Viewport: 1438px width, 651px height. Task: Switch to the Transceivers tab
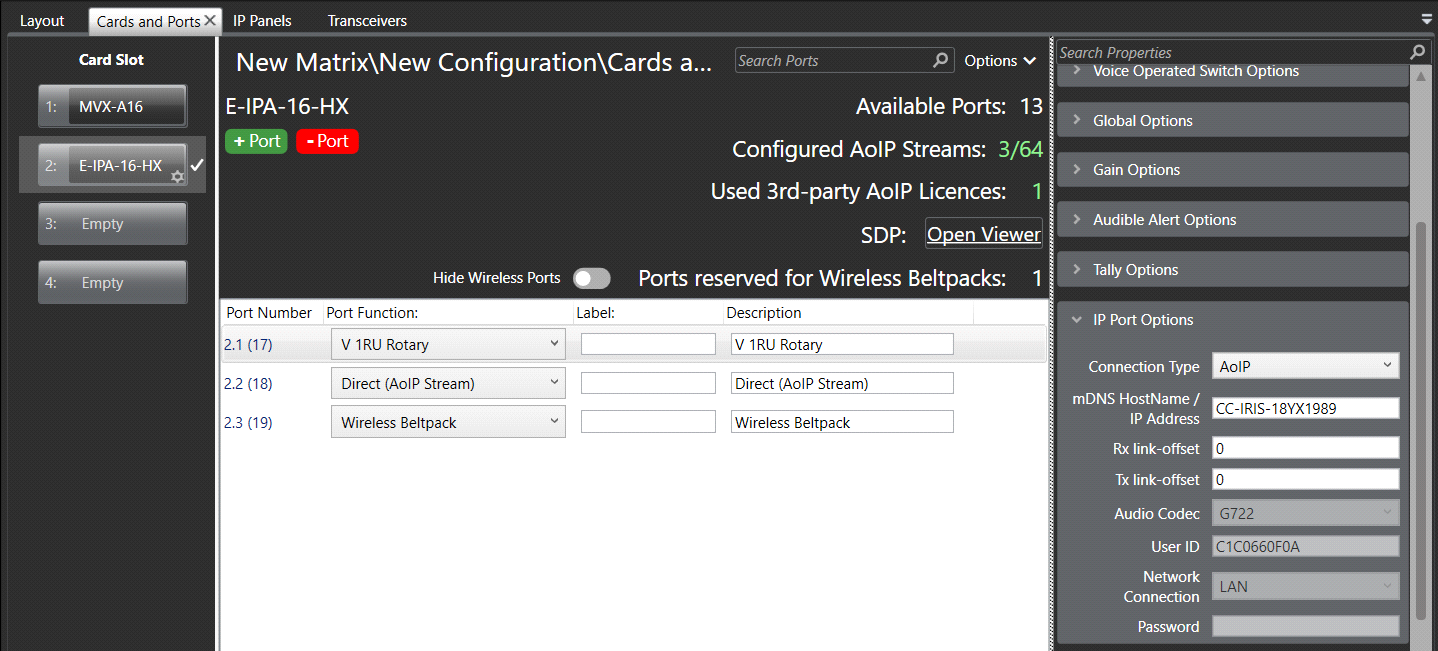click(367, 20)
